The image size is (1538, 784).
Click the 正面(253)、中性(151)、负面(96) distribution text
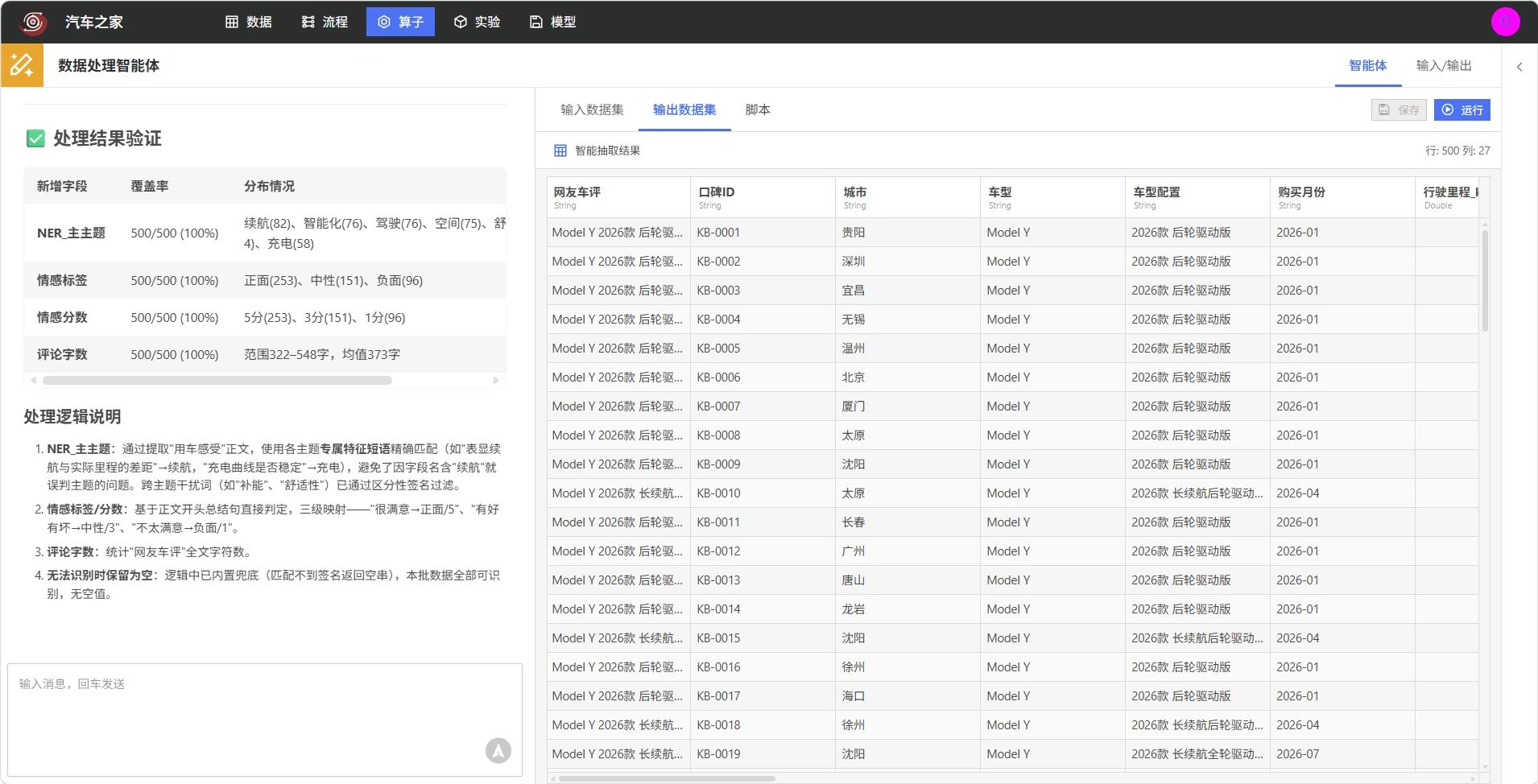tap(333, 281)
